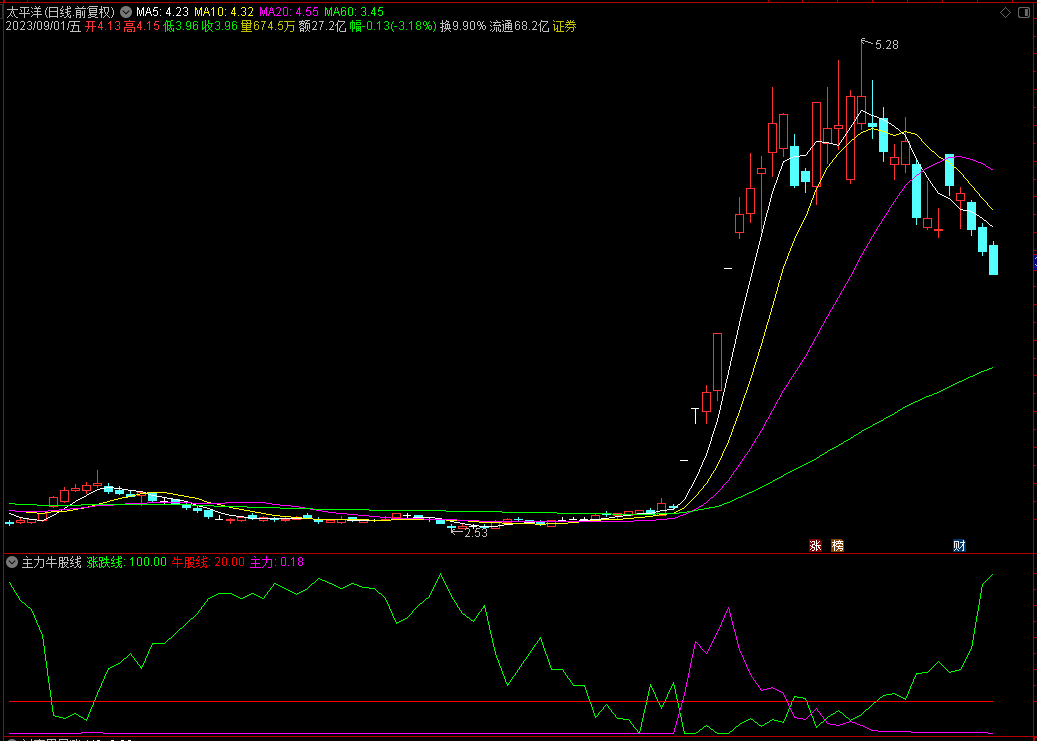Click the opening price 开4.13
1037x741 pixels.
(103, 26)
